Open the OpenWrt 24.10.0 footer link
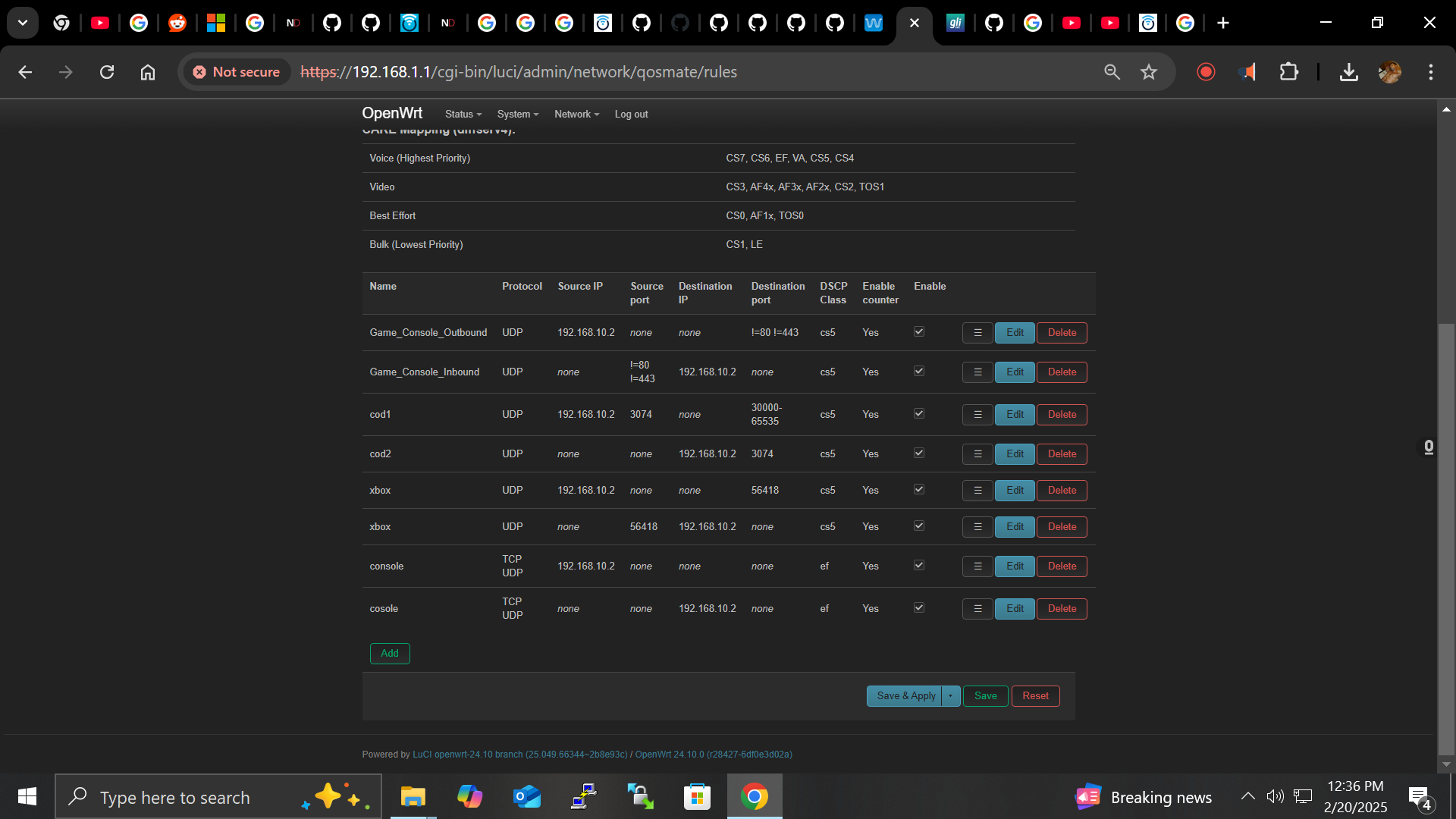The image size is (1456, 819). 713,755
